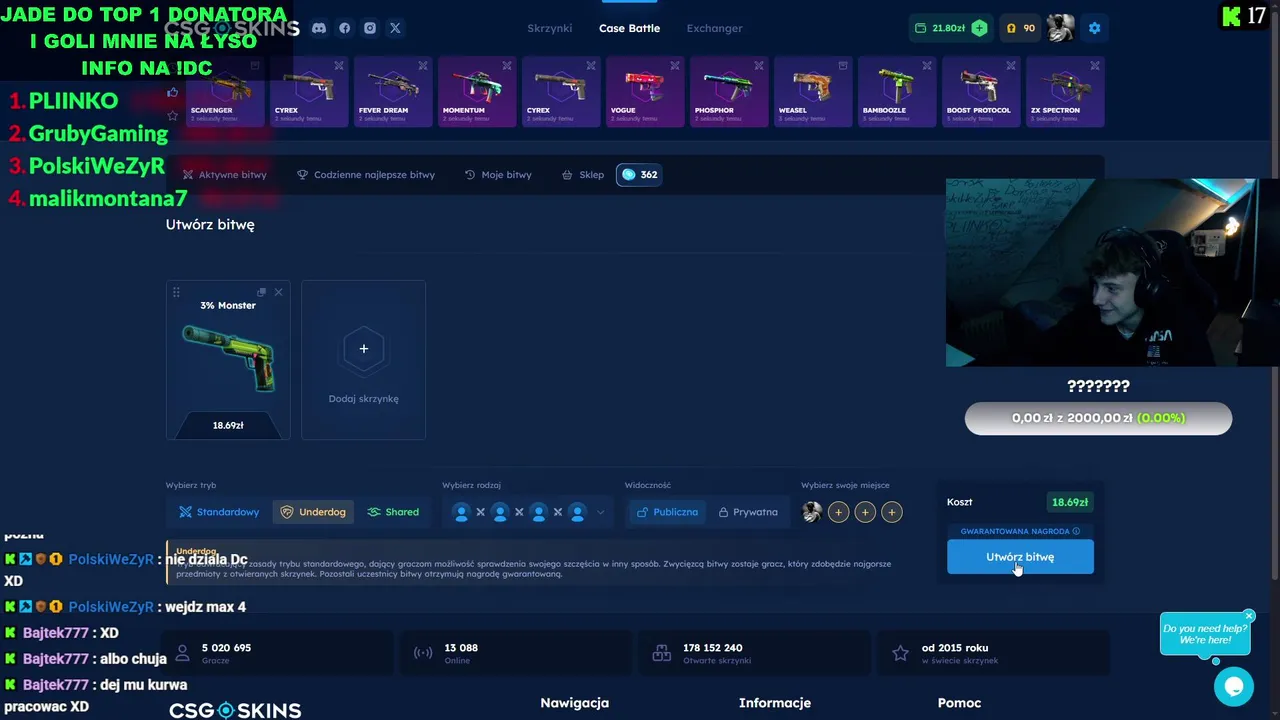Click the 'Do you need help?' message
The height and width of the screenshot is (720, 1280).
click(x=1205, y=634)
